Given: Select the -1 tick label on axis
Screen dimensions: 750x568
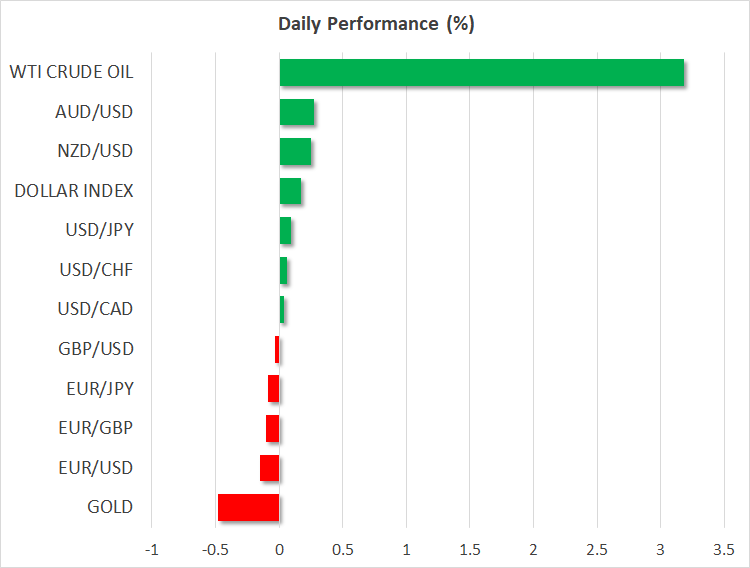Looking at the screenshot, I should click(x=152, y=548).
